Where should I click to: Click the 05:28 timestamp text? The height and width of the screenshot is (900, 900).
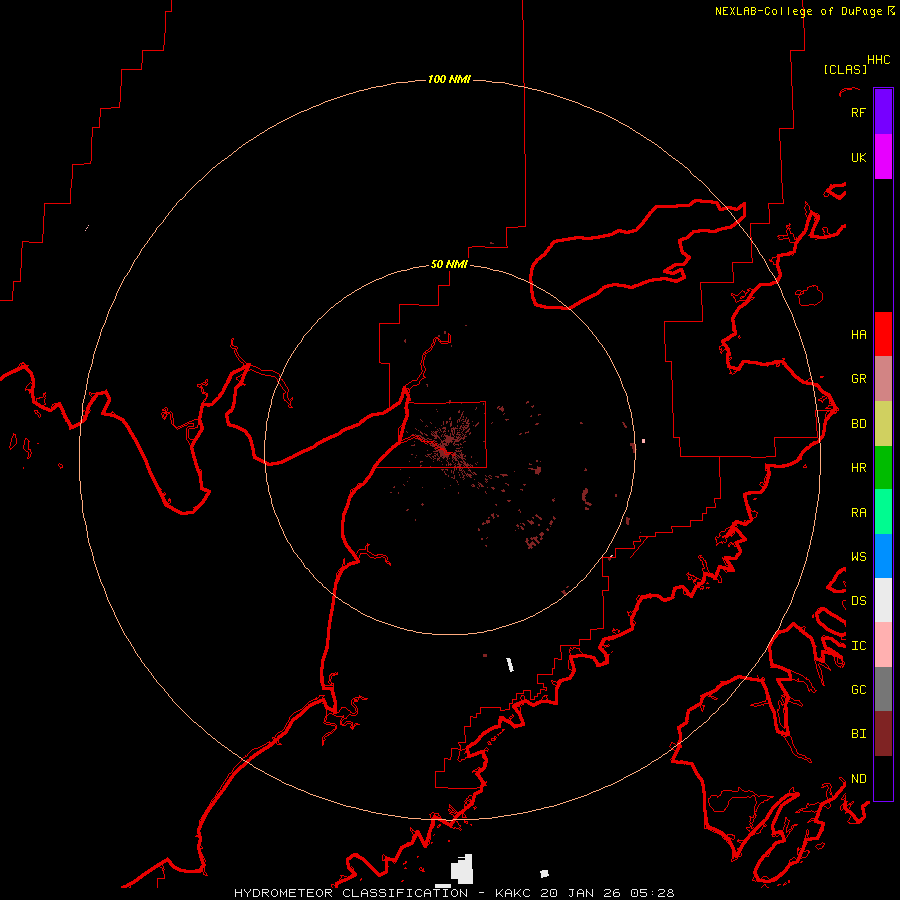tap(652, 893)
